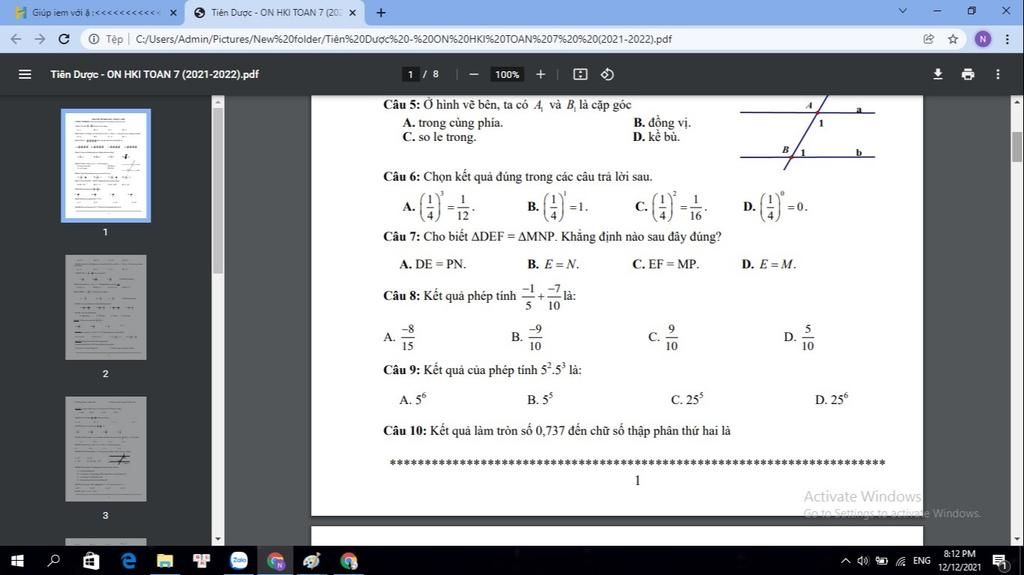This screenshot has width=1024, height=575.
Task: Open the volume icon in system tray
Action: tap(863, 561)
